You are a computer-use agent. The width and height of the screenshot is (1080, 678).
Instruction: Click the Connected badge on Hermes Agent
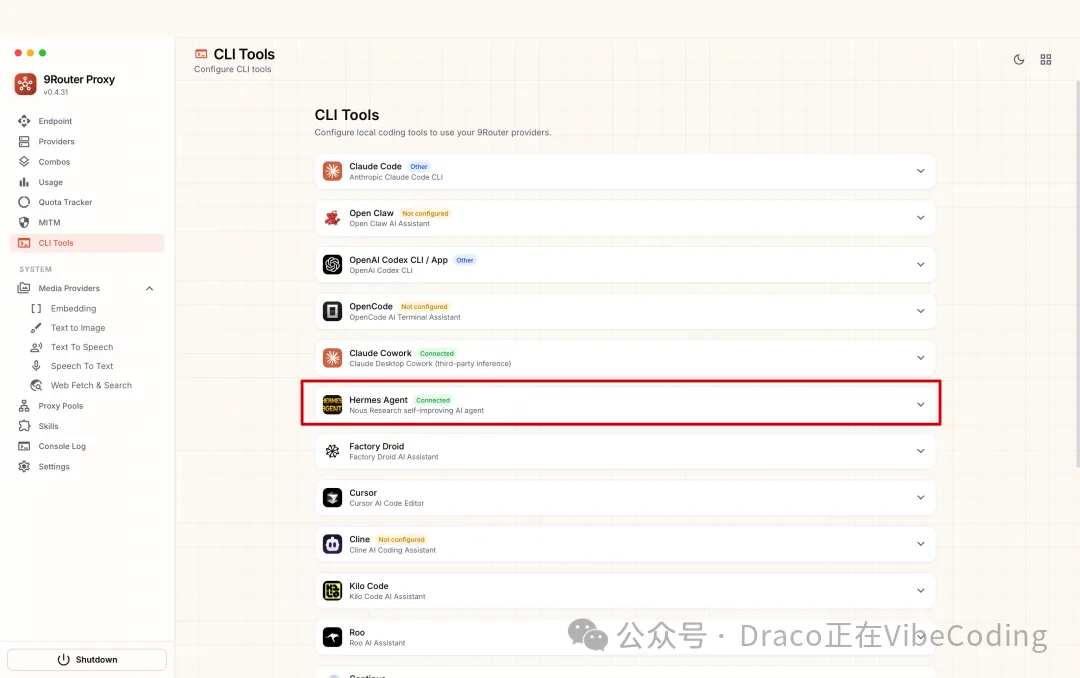click(x=433, y=400)
